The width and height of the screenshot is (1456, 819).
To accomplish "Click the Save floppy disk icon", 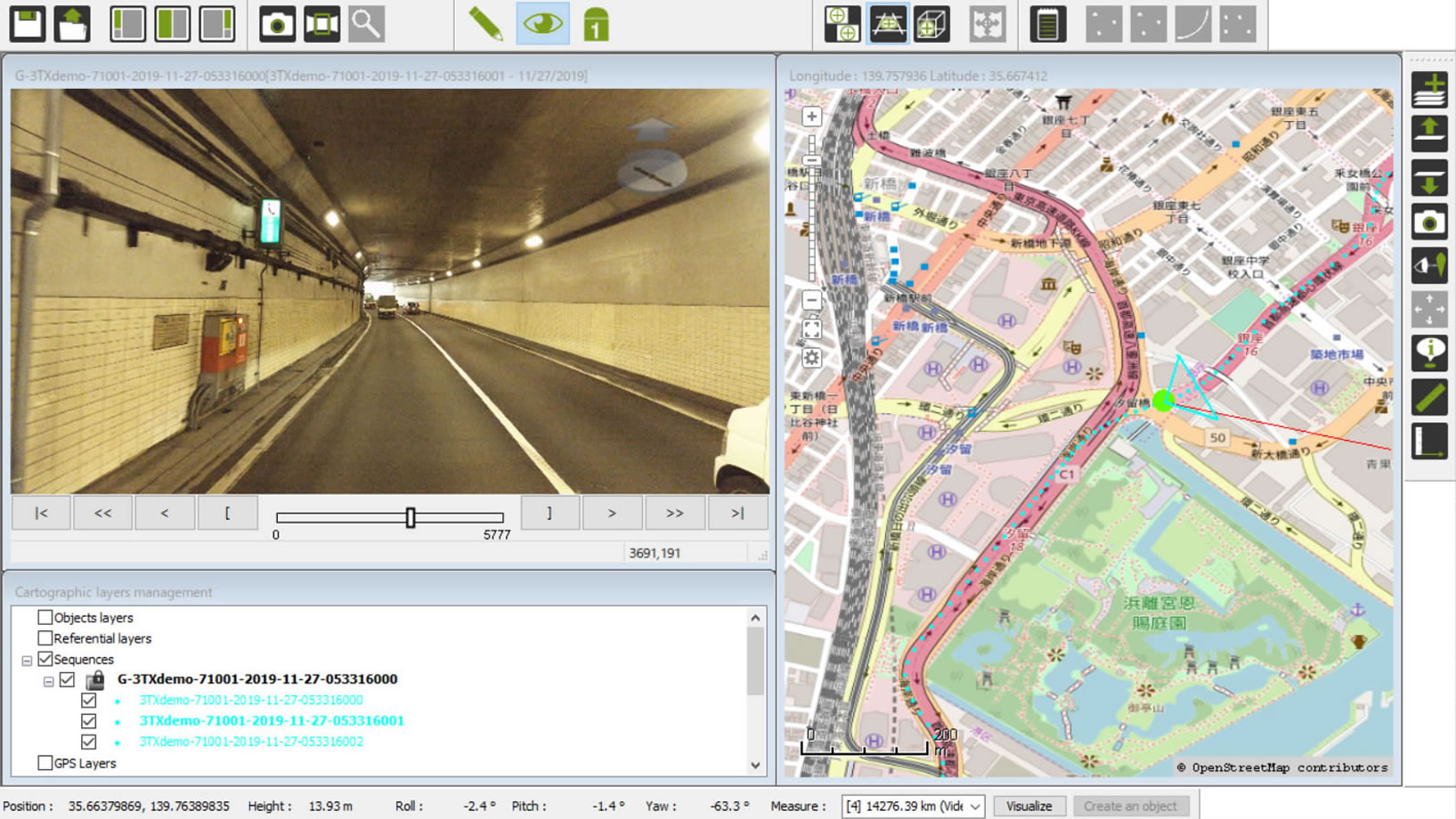I will [x=28, y=24].
